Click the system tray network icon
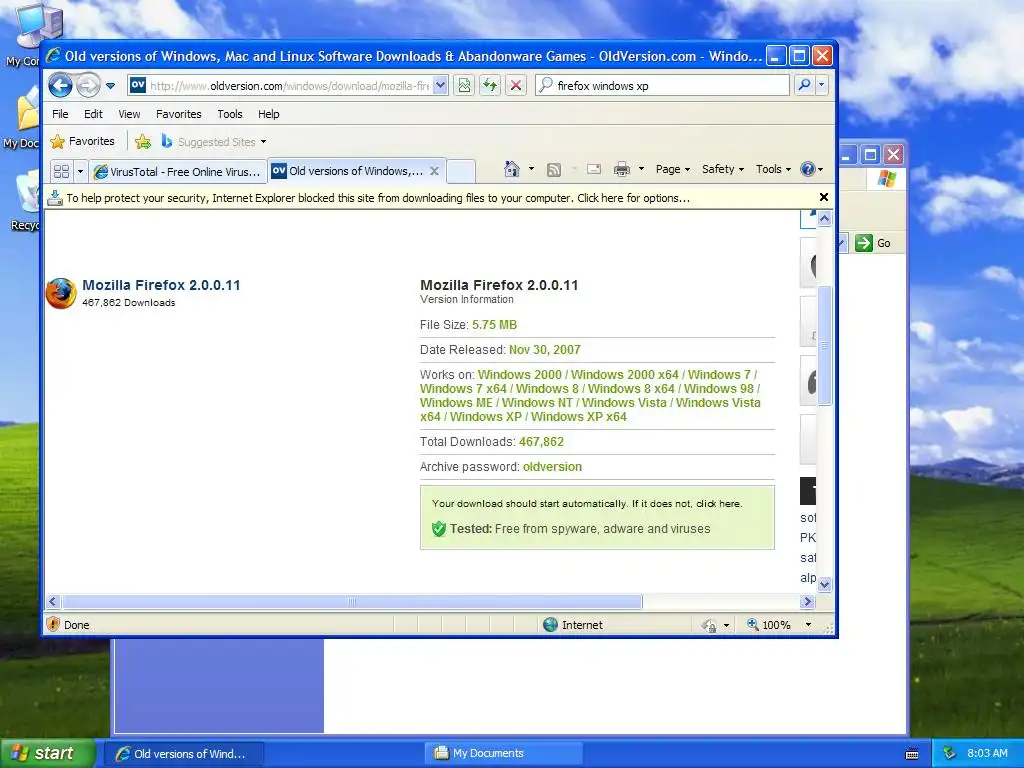 click(950, 753)
